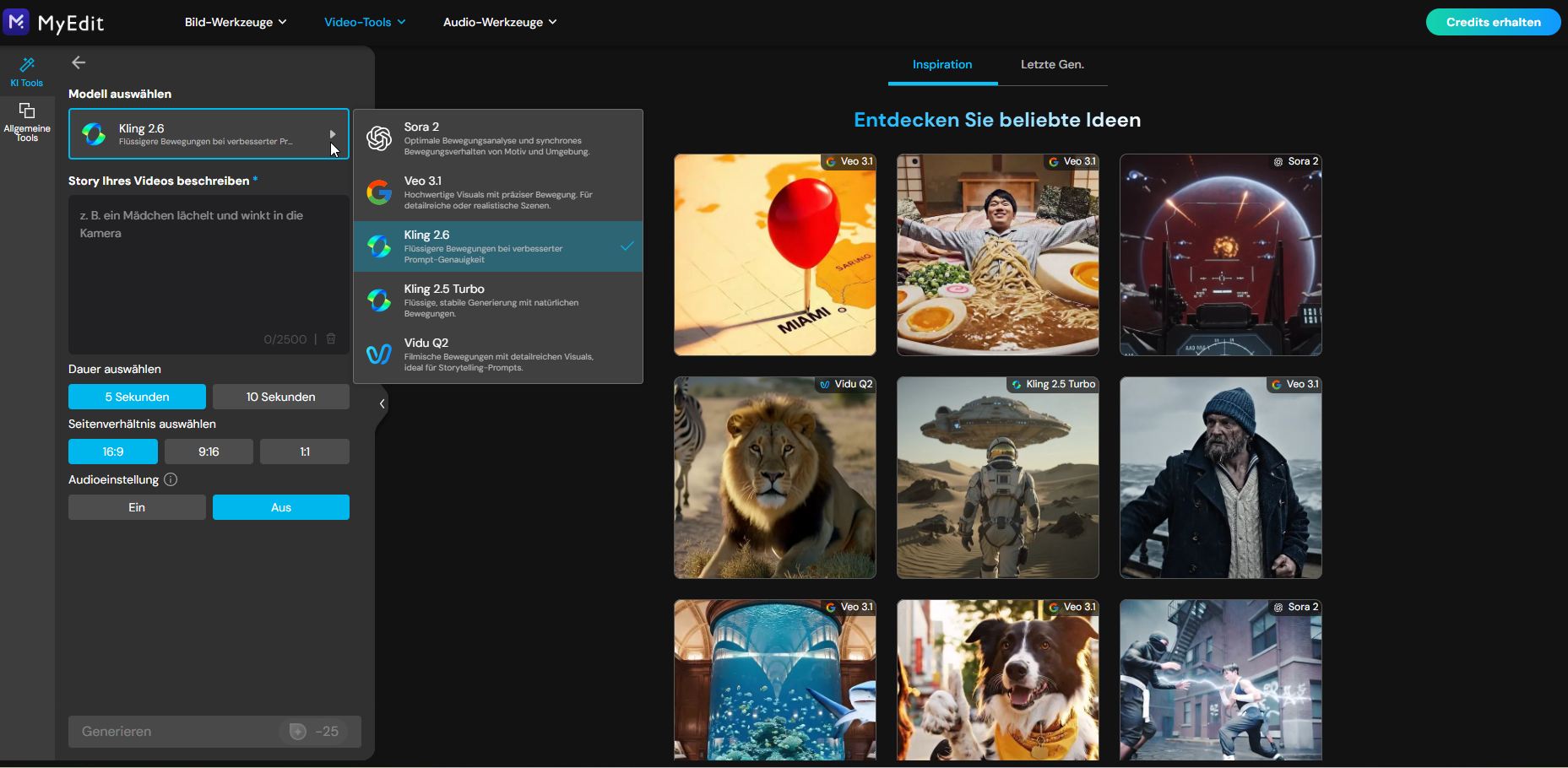The width and height of the screenshot is (1568, 768).
Task: Click Veo 3.1 badge on dog thumbnail
Action: (1072, 607)
